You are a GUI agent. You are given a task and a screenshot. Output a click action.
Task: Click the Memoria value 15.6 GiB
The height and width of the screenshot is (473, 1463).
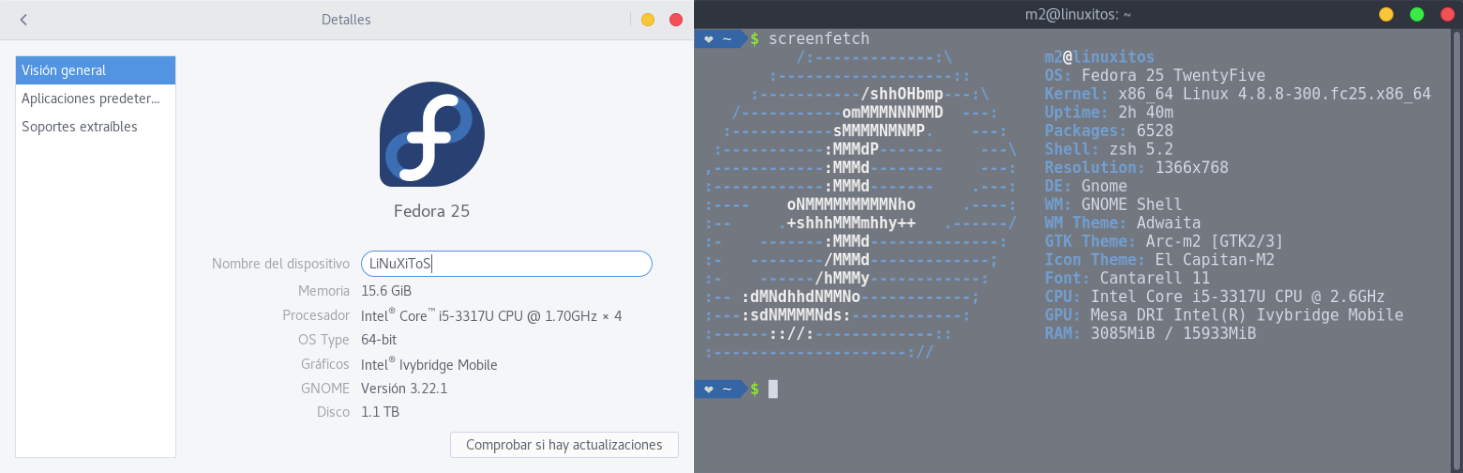386,291
